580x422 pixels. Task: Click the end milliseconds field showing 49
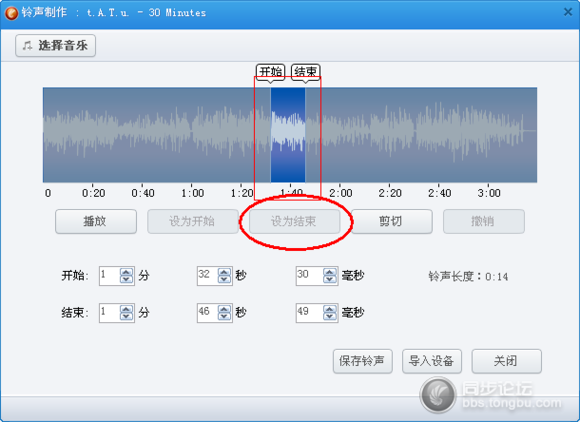[310, 313]
